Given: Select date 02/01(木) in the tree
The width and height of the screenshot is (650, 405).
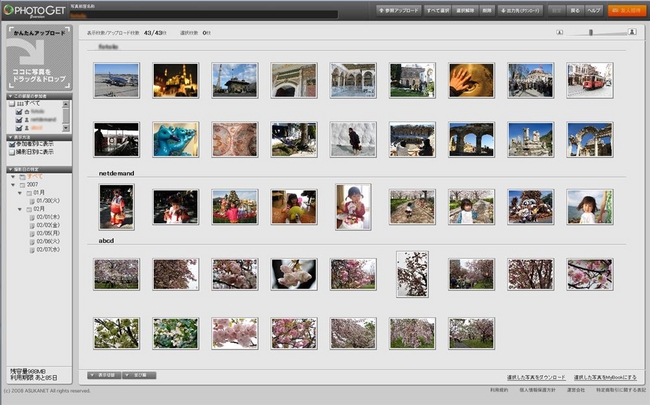Looking at the screenshot, I should (x=48, y=217).
